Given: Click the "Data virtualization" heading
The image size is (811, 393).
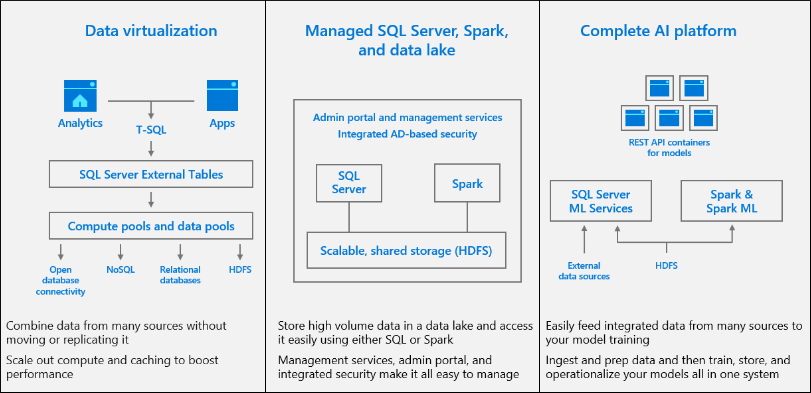Looking at the screenshot, I should [x=151, y=31].
